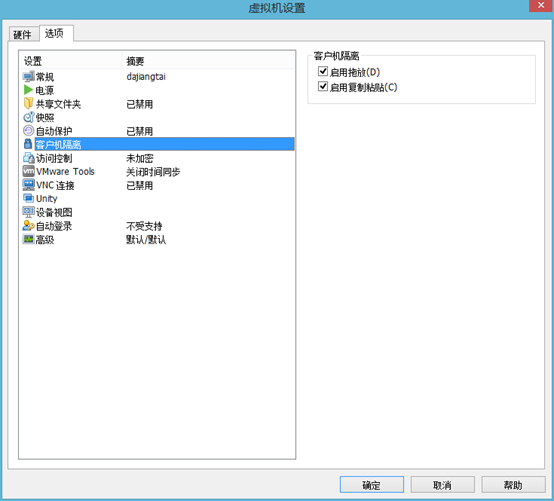This screenshot has width=554, height=501.
Task: Click the 快照 snapshot icon
Action: click(28, 117)
